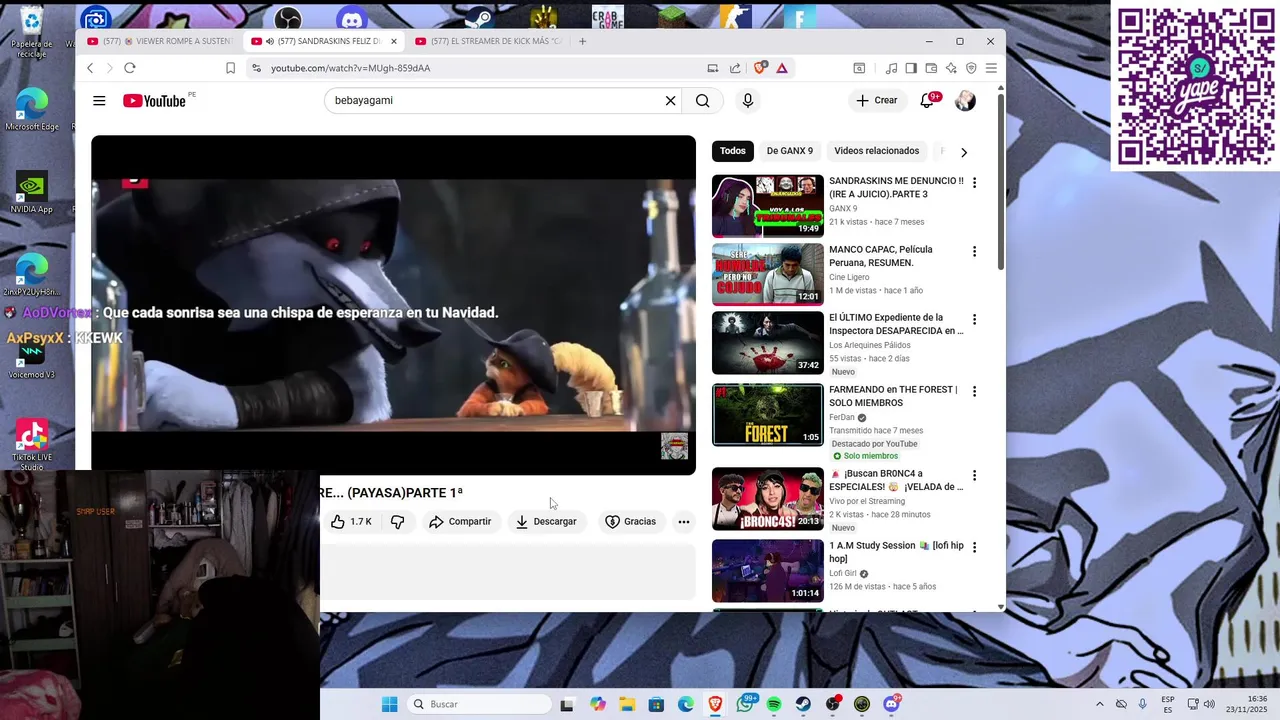
Task: Reload the page
Action: pos(130,68)
